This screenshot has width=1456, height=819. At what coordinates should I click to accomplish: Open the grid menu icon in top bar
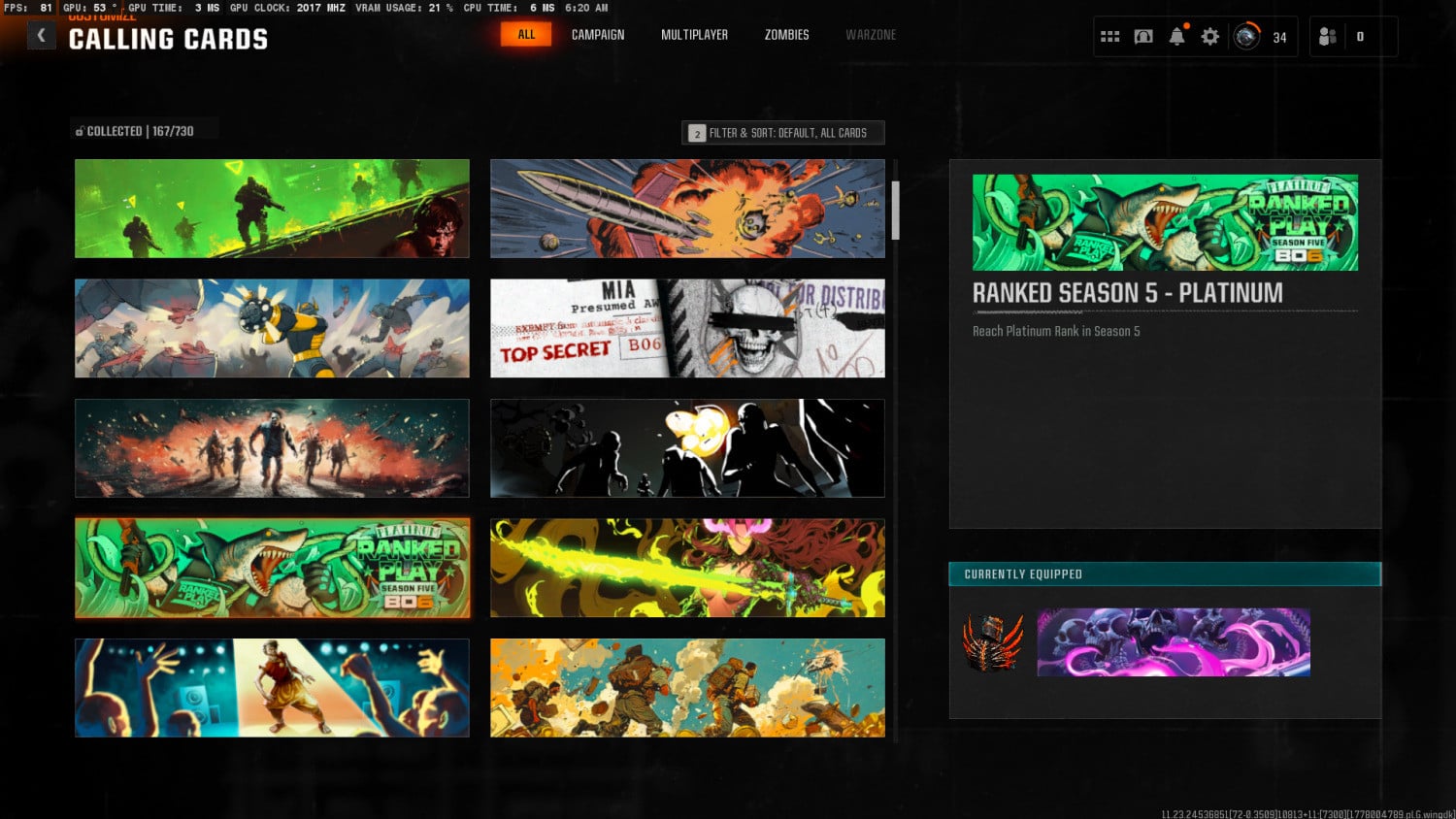click(1110, 37)
